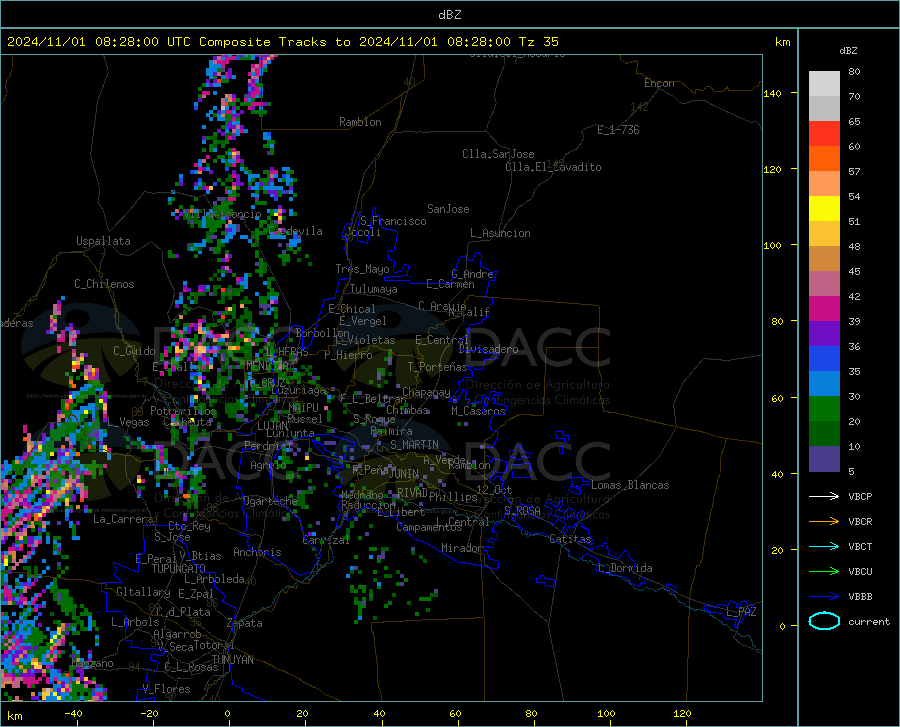Select the orange swatch between 60 and 57

pyautogui.click(x=824, y=159)
